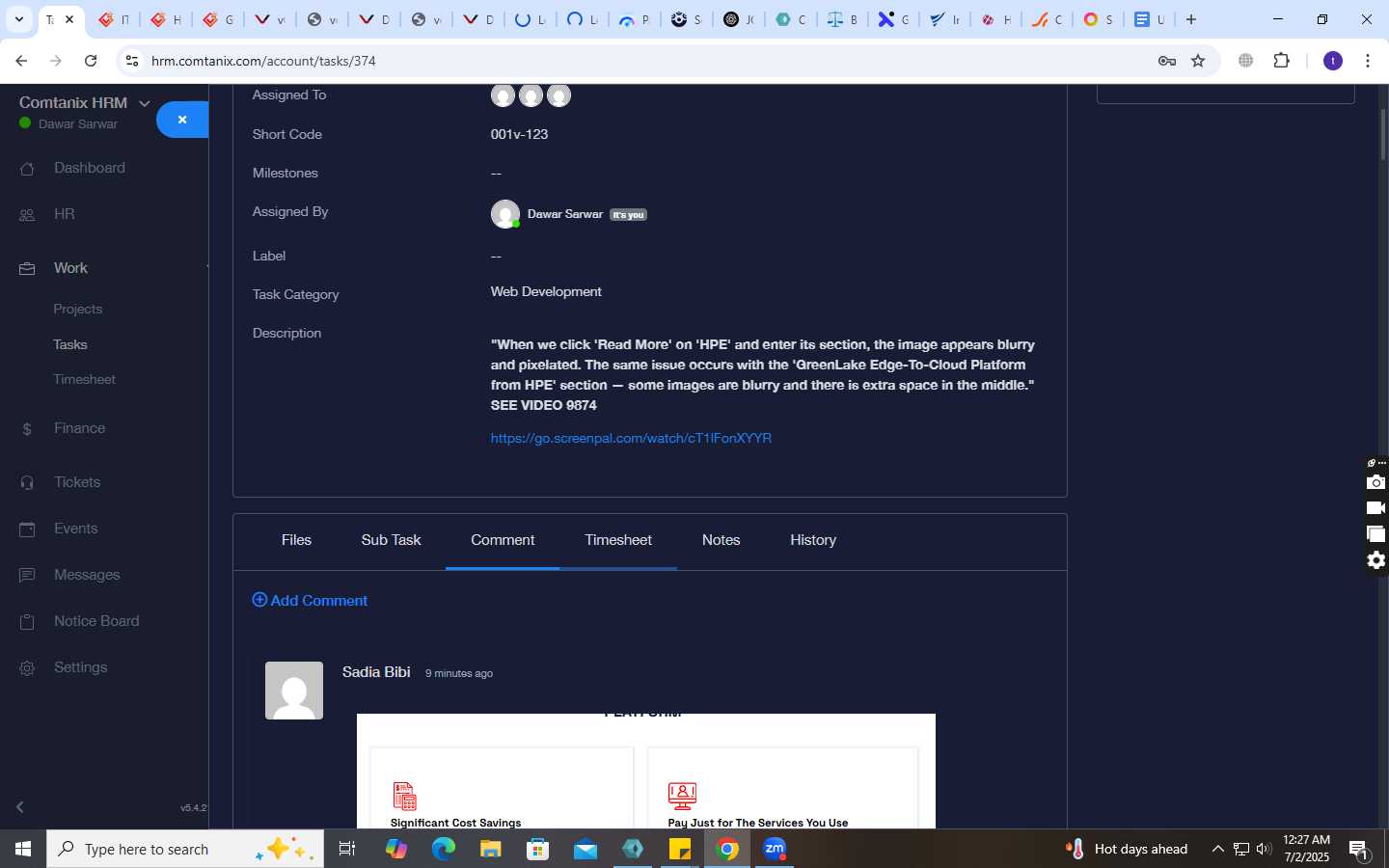Close the sidebar with blue X button
Screen dimensions: 1389x868
pyautogui.click(x=182, y=120)
